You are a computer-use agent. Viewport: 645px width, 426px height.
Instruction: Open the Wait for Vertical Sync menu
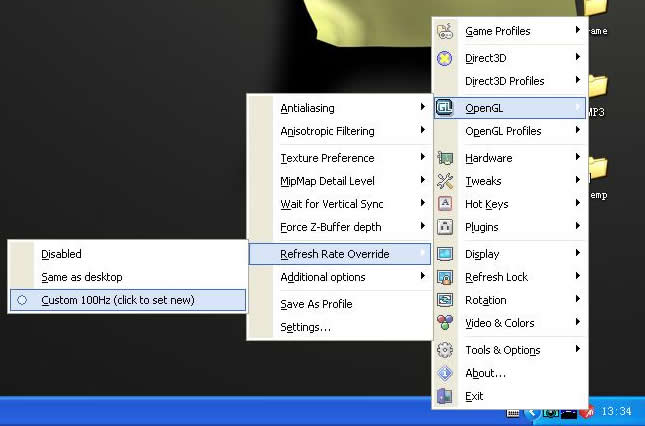pos(331,204)
